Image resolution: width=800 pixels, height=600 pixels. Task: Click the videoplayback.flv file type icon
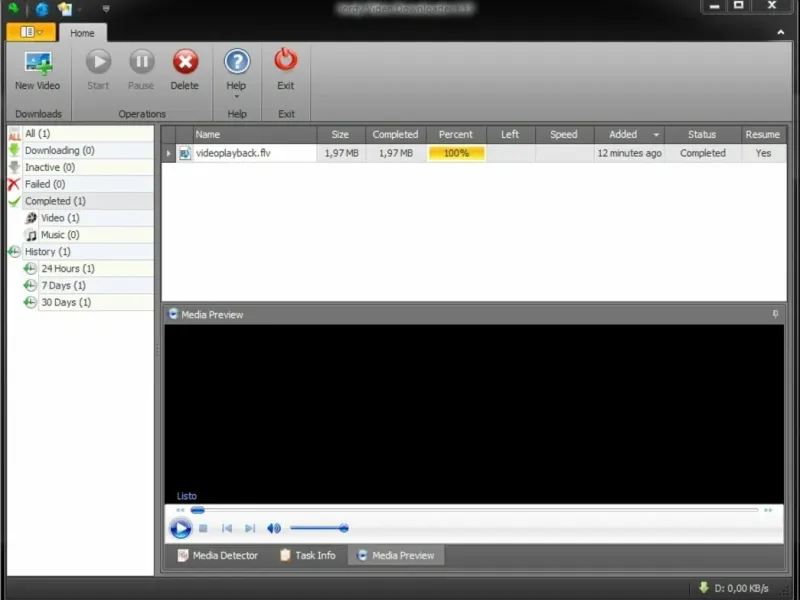(185, 153)
